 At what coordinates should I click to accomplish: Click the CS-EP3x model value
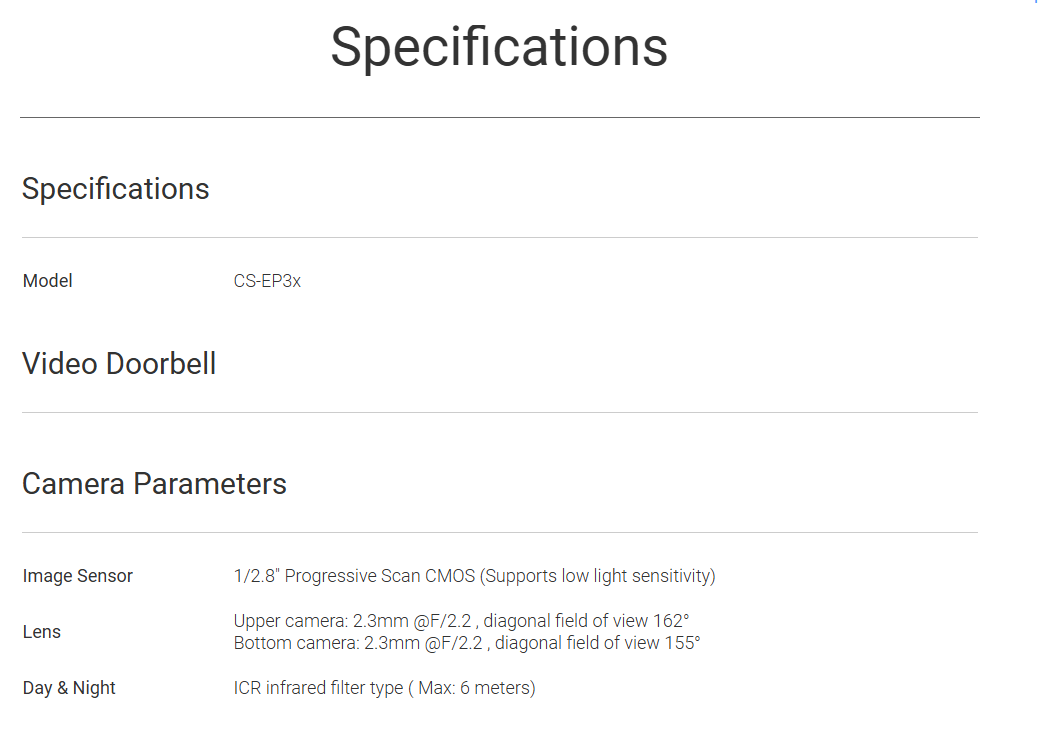point(267,281)
